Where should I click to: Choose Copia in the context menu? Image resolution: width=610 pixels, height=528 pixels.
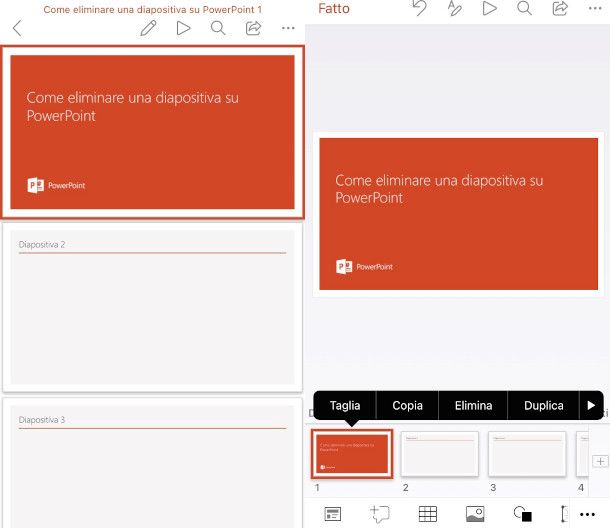click(407, 405)
